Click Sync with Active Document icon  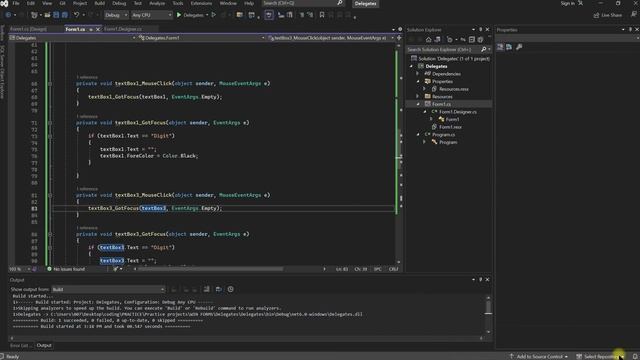tap(463, 40)
